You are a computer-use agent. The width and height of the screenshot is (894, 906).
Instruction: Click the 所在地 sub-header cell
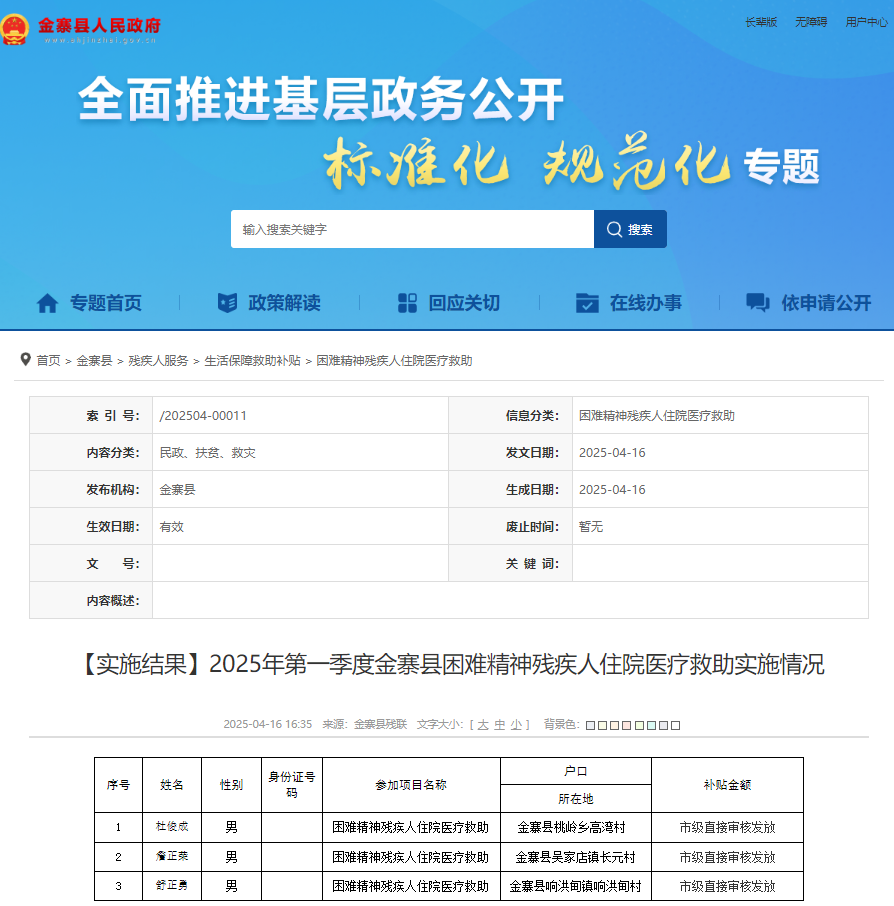576,799
